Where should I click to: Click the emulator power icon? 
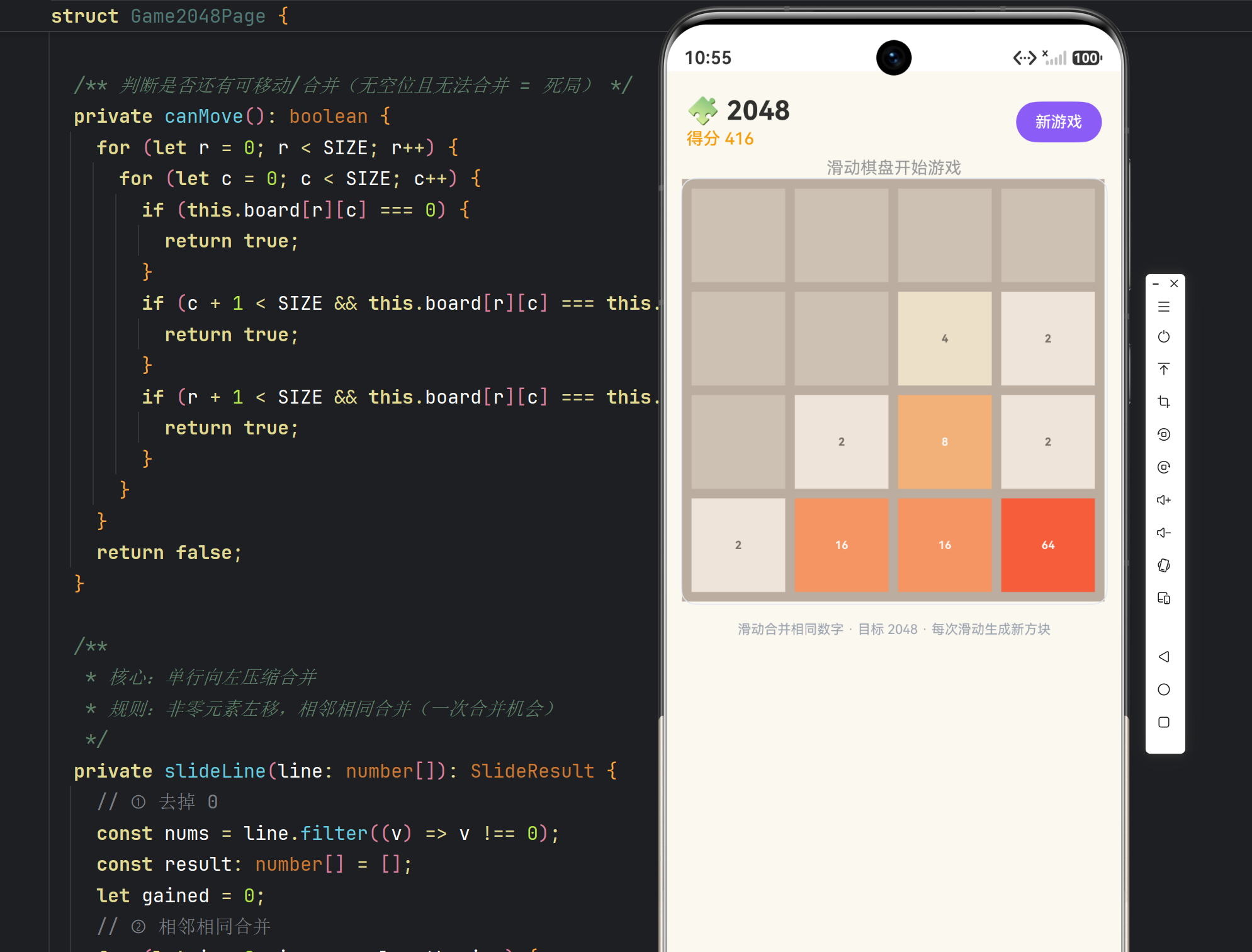point(1164,337)
